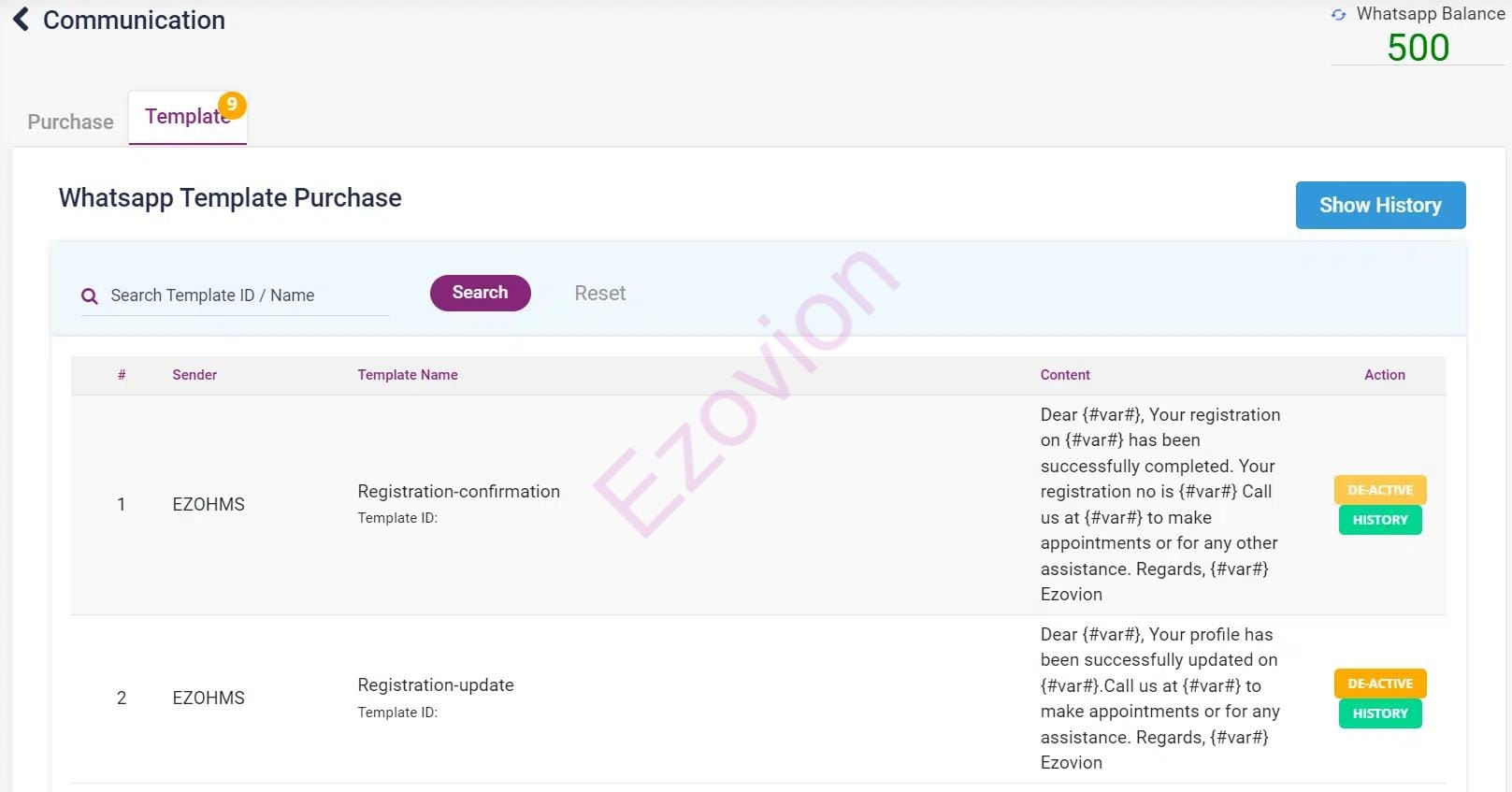1512x792 pixels.
Task: Switch to the Purchase tab
Action: (70, 122)
